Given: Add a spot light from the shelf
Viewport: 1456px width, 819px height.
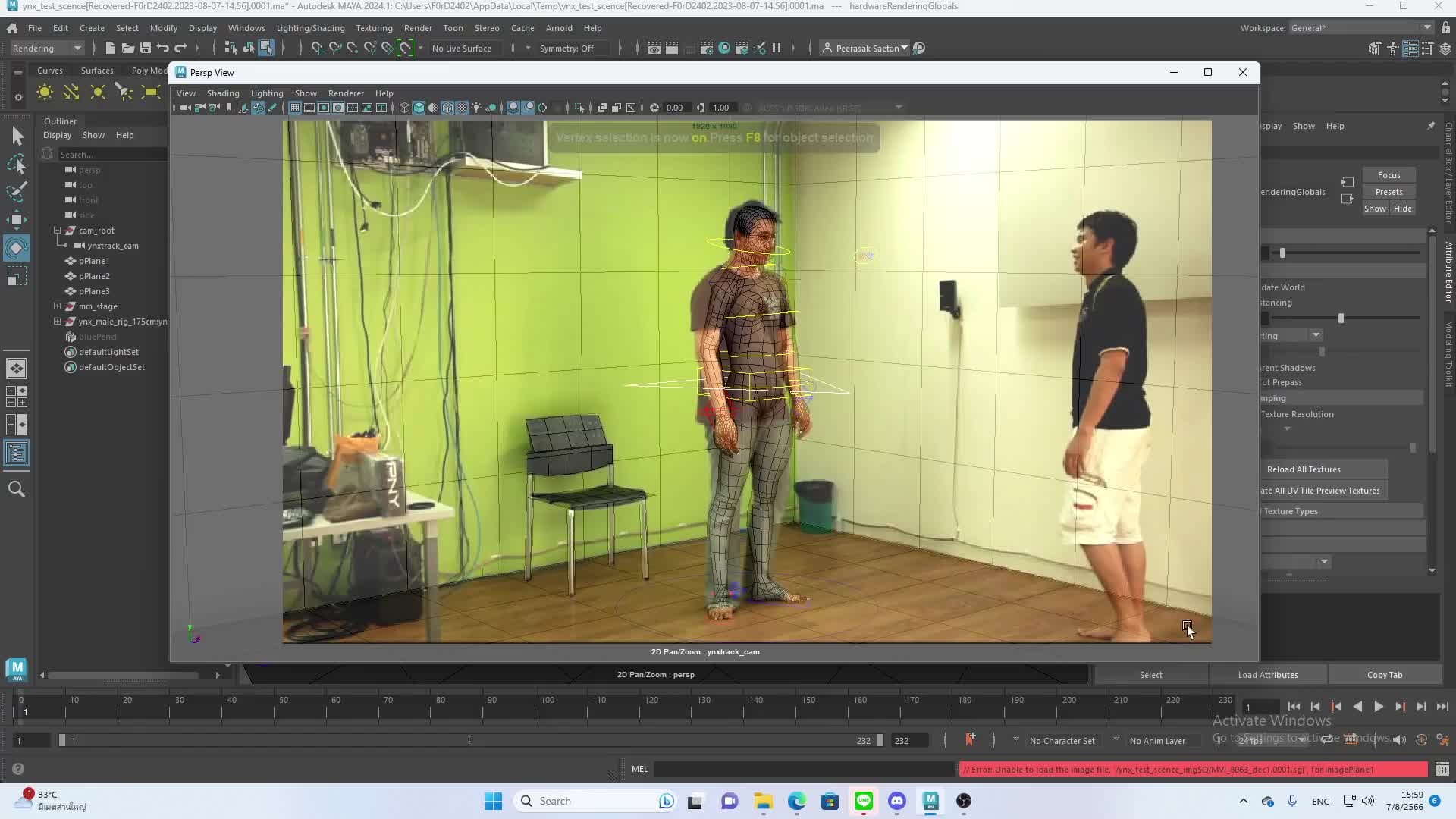Looking at the screenshot, I should (124, 92).
